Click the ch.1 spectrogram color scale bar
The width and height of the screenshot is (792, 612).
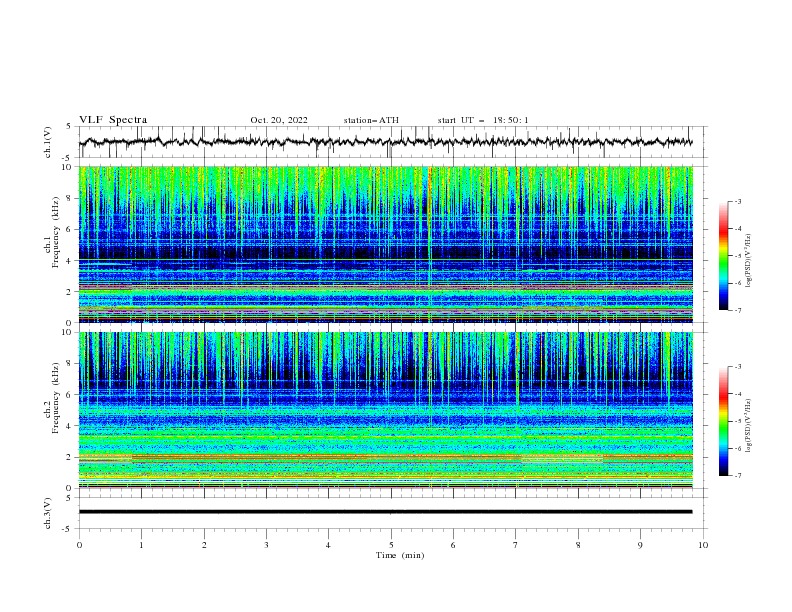click(x=723, y=256)
